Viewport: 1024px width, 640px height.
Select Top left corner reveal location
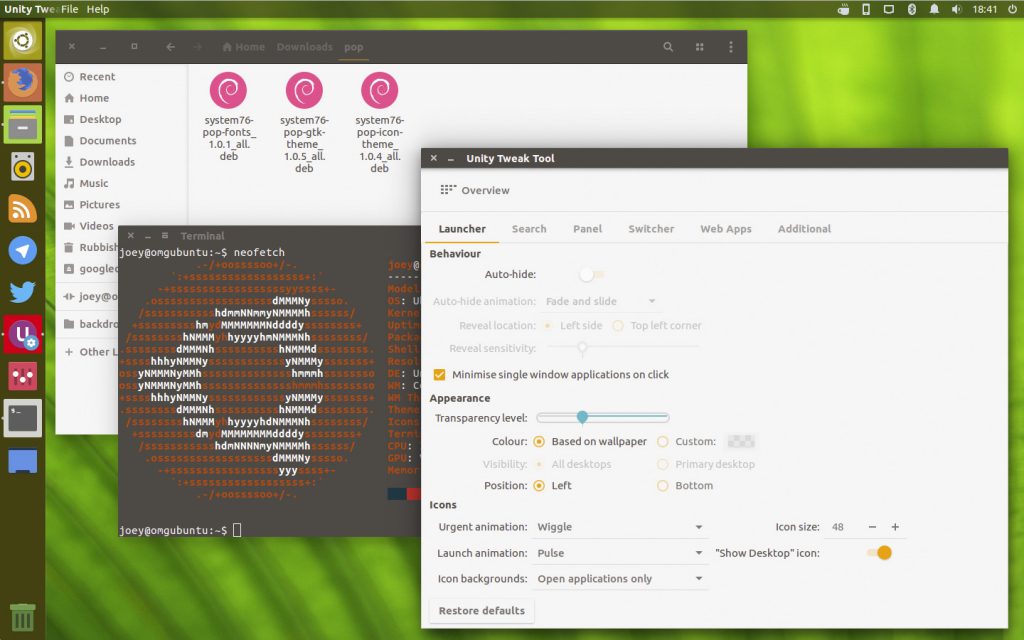click(x=618, y=325)
